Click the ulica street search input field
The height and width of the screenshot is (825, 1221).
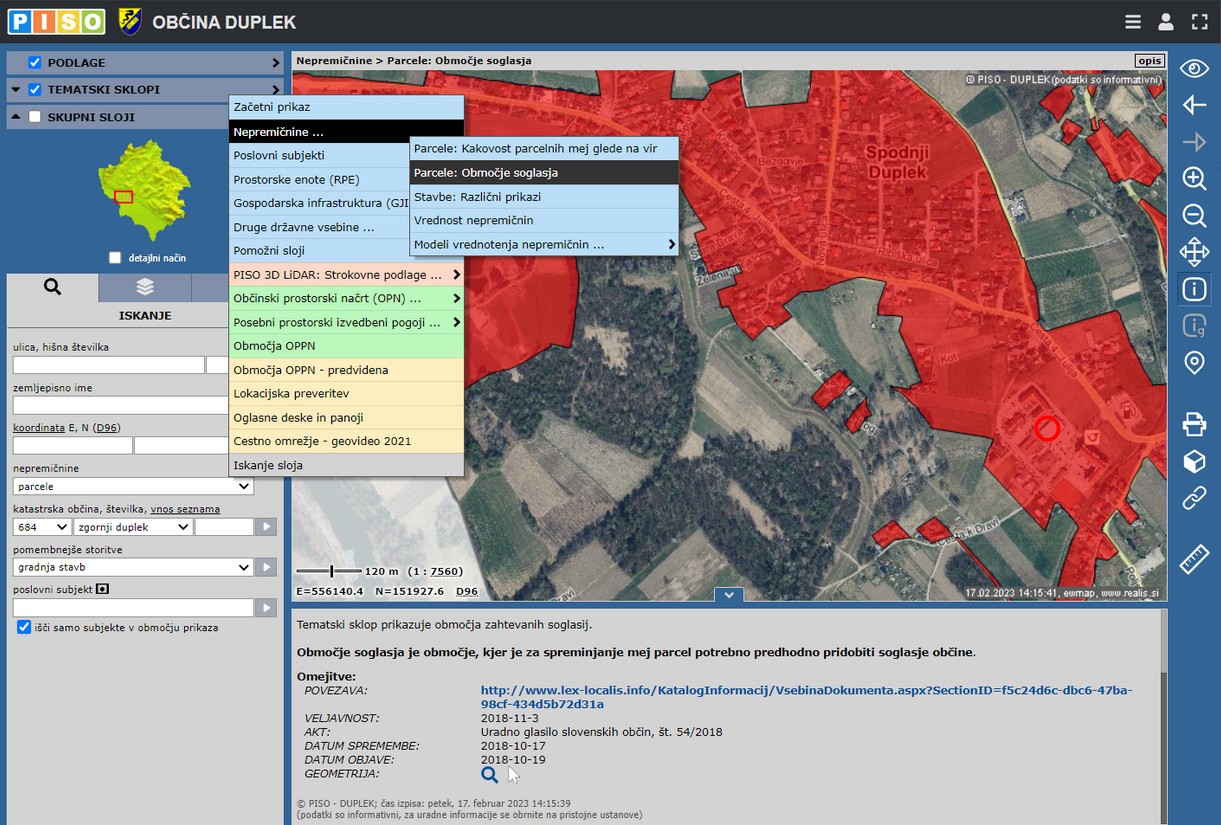(x=108, y=365)
